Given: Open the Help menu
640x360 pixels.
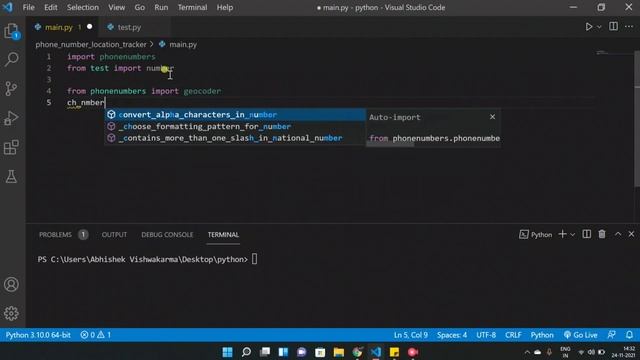Looking at the screenshot, I should click(225, 7).
